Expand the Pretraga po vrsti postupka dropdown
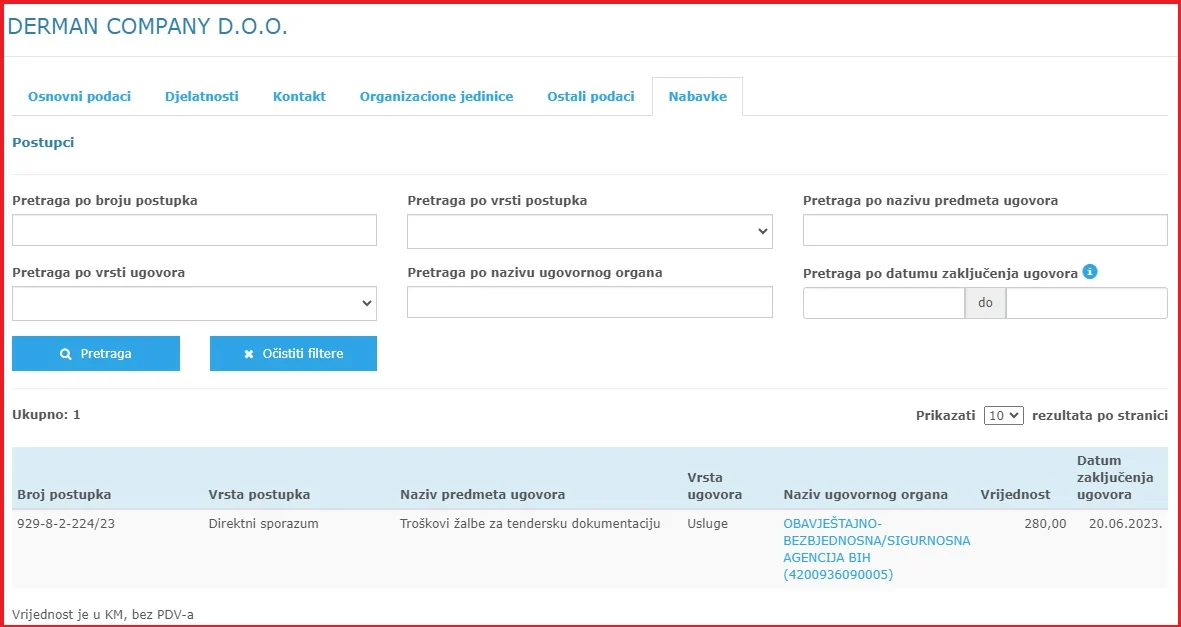This screenshot has height=627, width=1181. [590, 231]
